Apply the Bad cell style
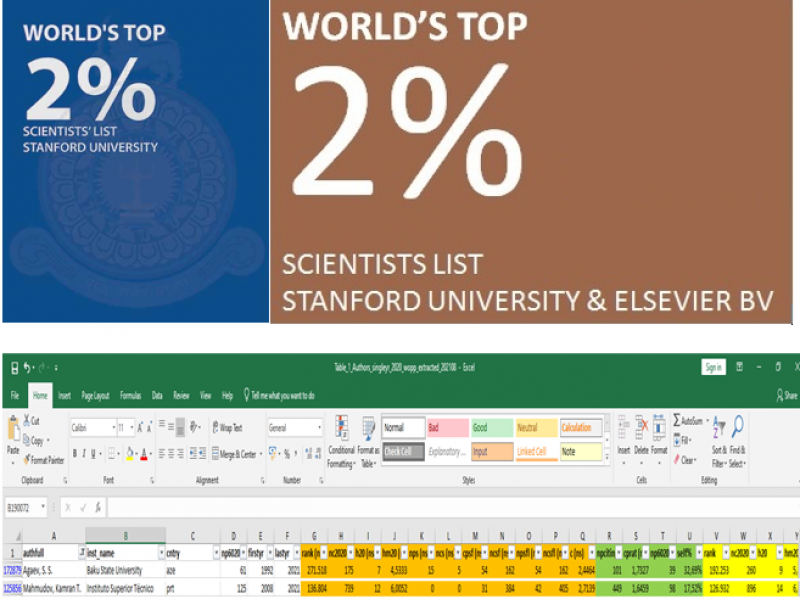The width and height of the screenshot is (800, 599). pos(447,428)
